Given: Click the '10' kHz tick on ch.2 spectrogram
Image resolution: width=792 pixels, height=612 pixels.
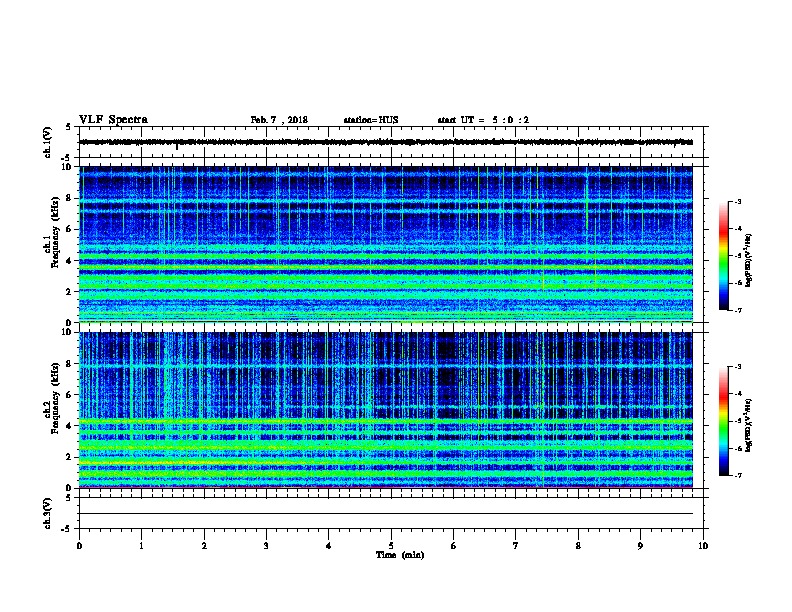Looking at the screenshot, I should (x=68, y=332).
